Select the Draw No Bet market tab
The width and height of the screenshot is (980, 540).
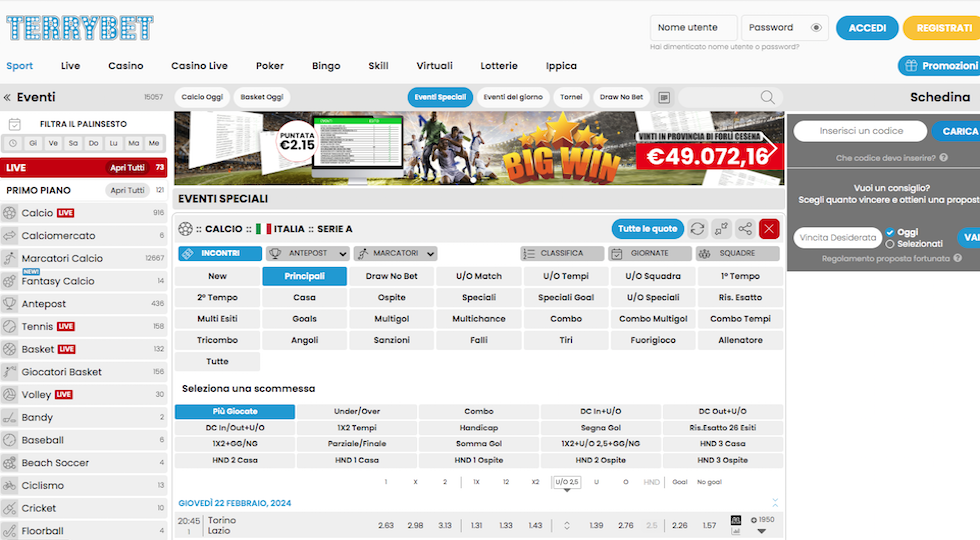coord(392,276)
